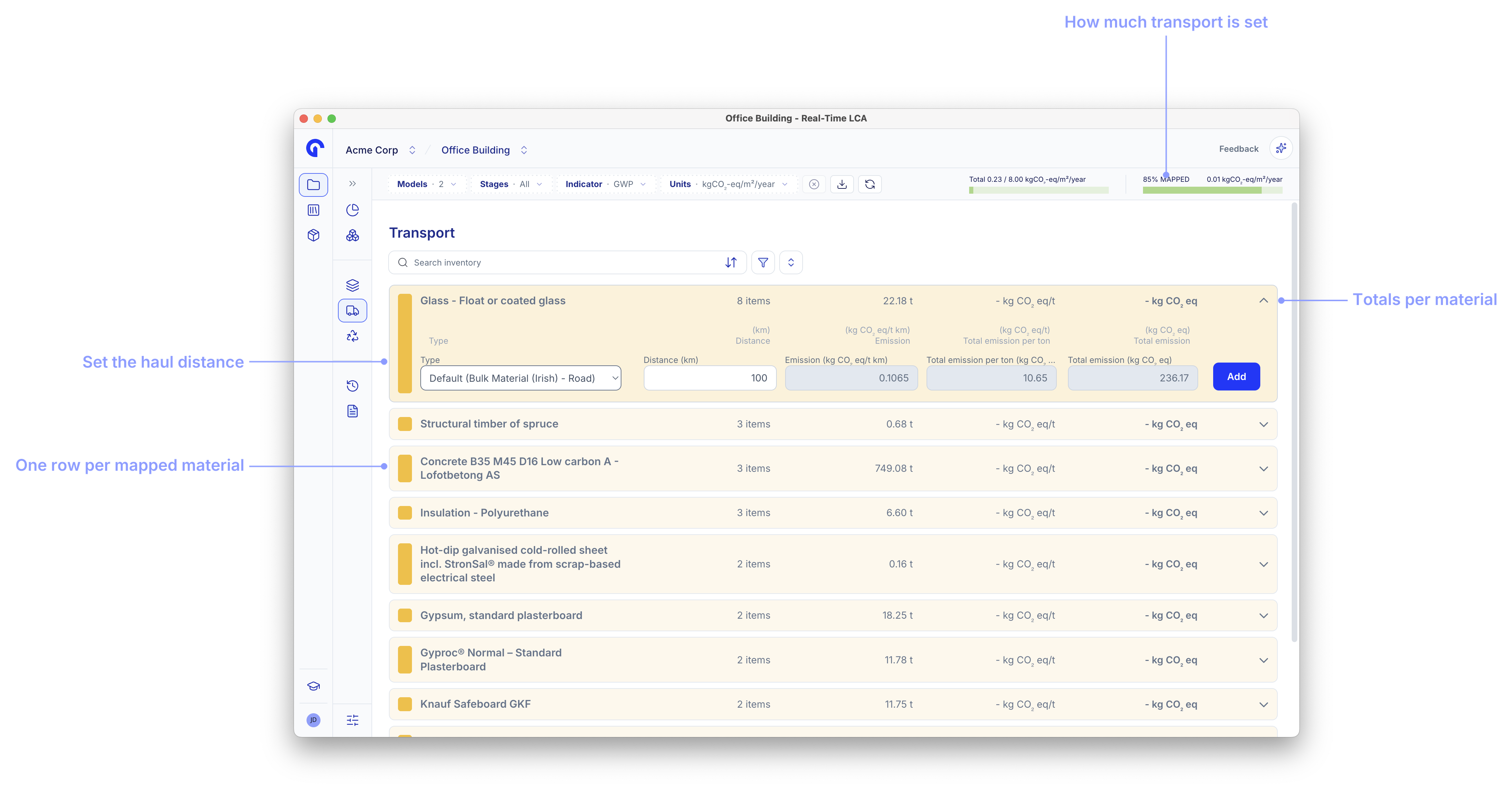
Task: Open the transport Type combo box
Action: coord(521,378)
